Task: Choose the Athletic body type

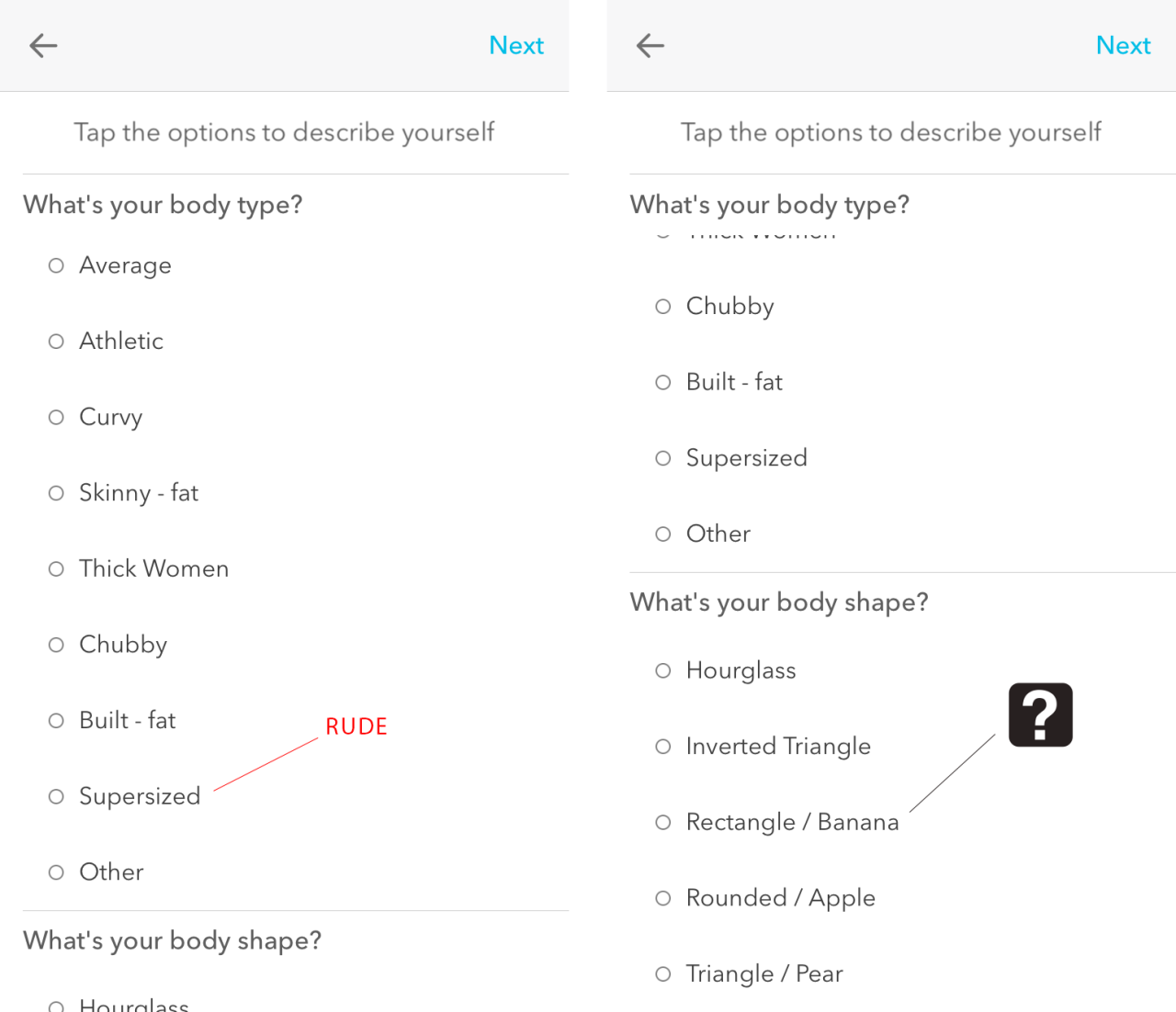Action: coord(57,342)
